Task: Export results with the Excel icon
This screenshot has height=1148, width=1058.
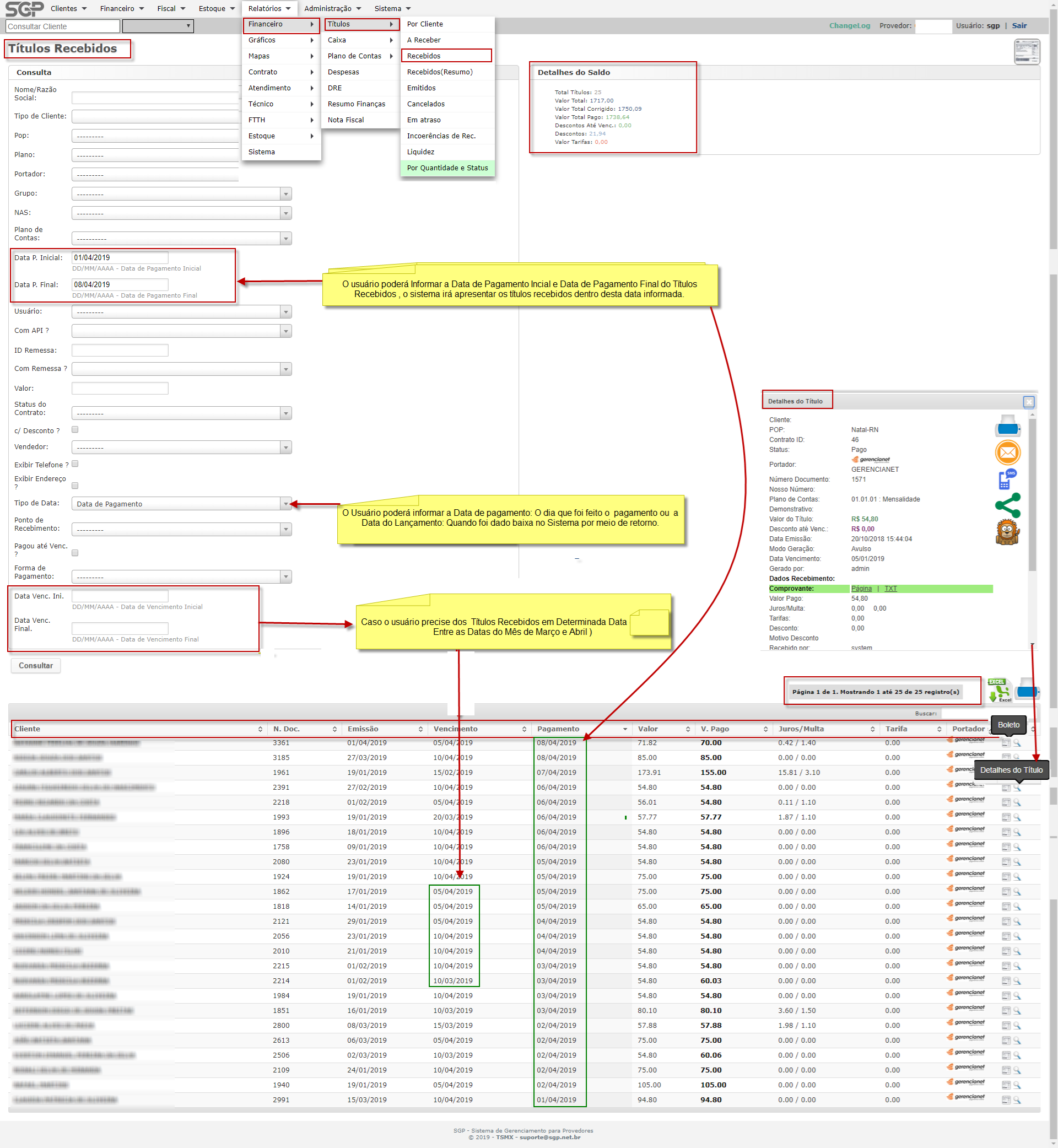Action: point(999,691)
